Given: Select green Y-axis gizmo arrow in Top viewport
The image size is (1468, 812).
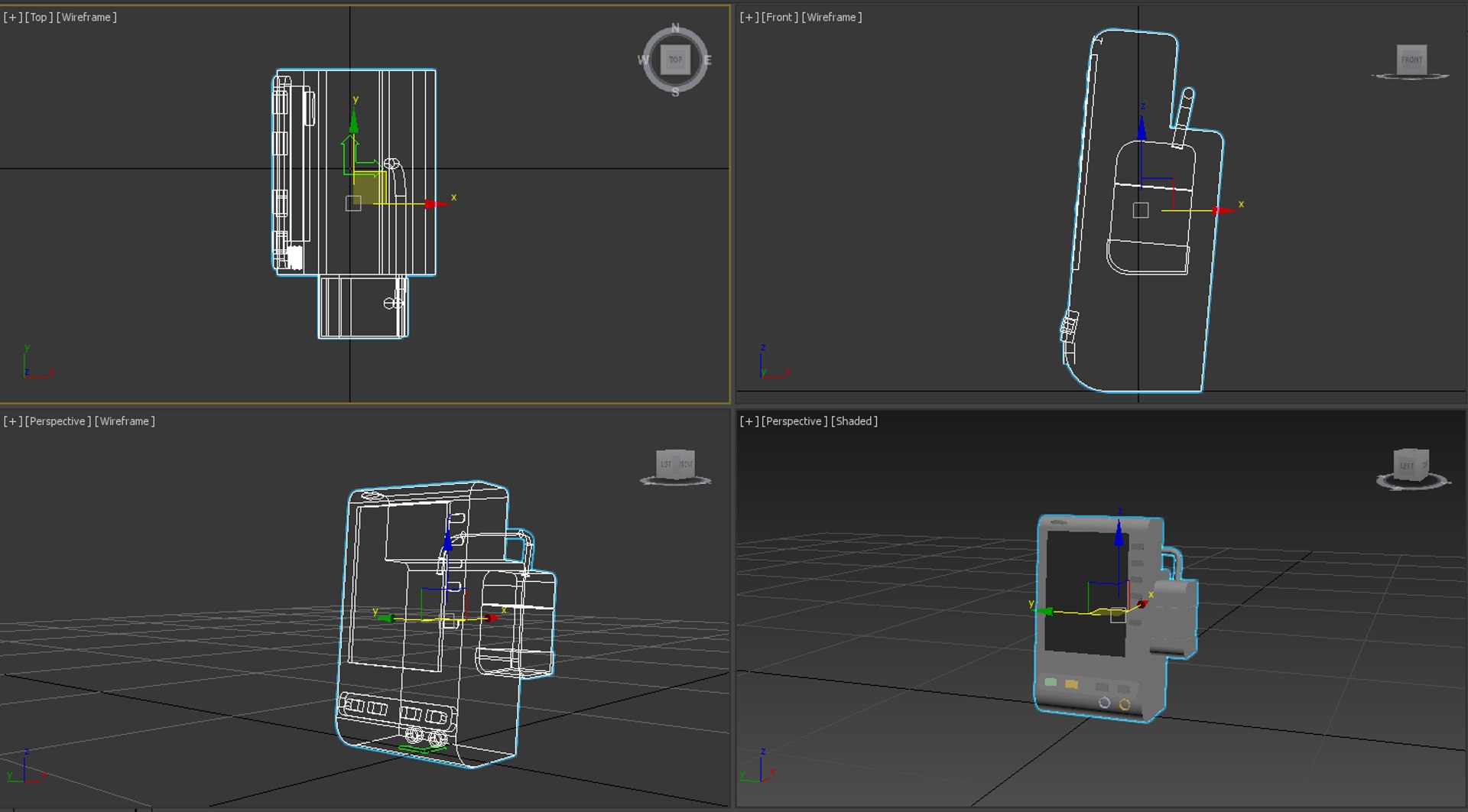Looking at the screenshot, I should [353, 121].
